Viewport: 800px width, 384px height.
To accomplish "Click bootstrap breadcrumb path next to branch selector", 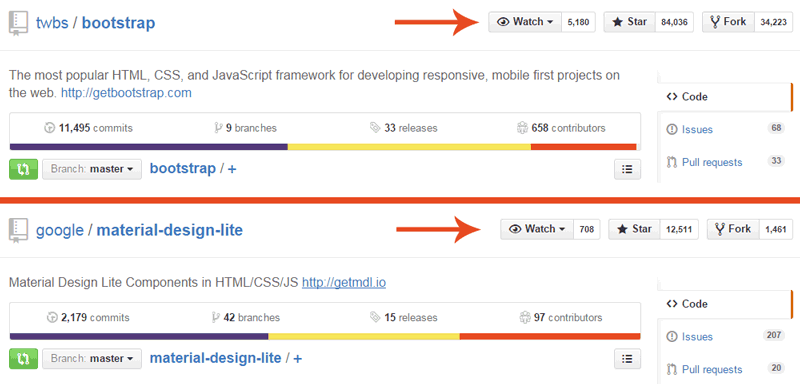I will pos(183,169).
